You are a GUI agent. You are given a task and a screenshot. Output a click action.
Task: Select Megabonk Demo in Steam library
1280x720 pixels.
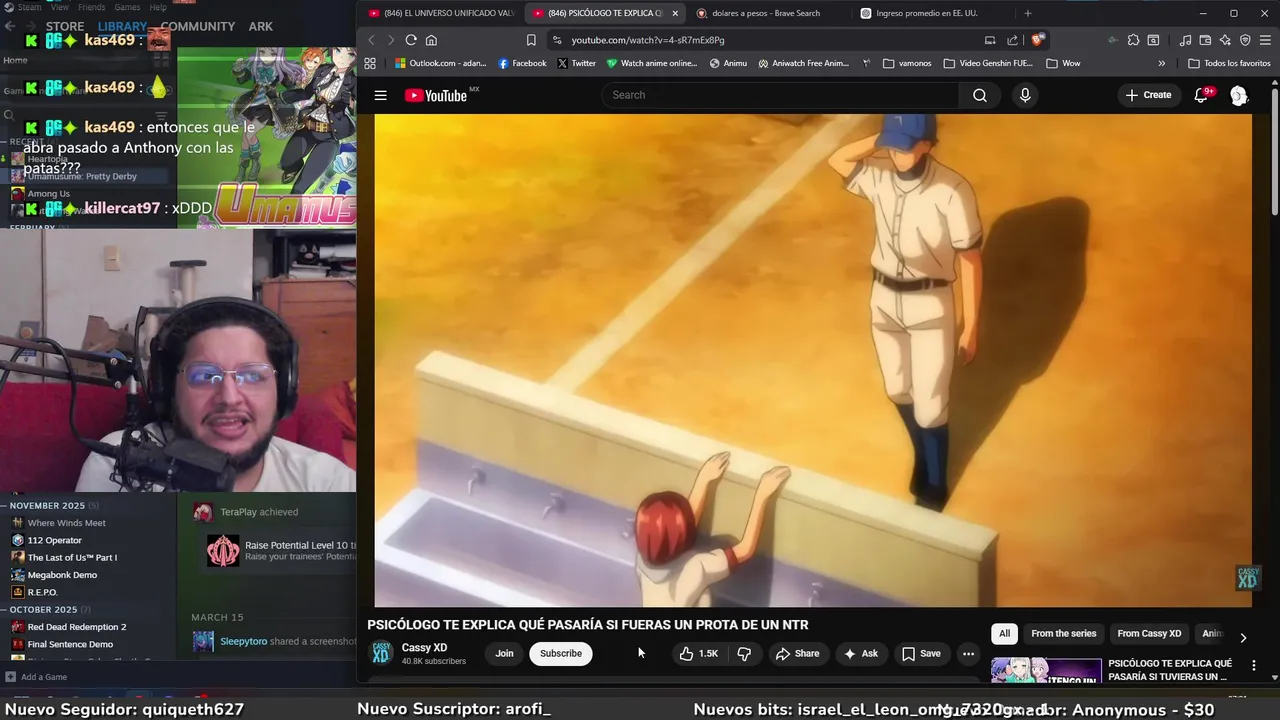click(62, 575)
